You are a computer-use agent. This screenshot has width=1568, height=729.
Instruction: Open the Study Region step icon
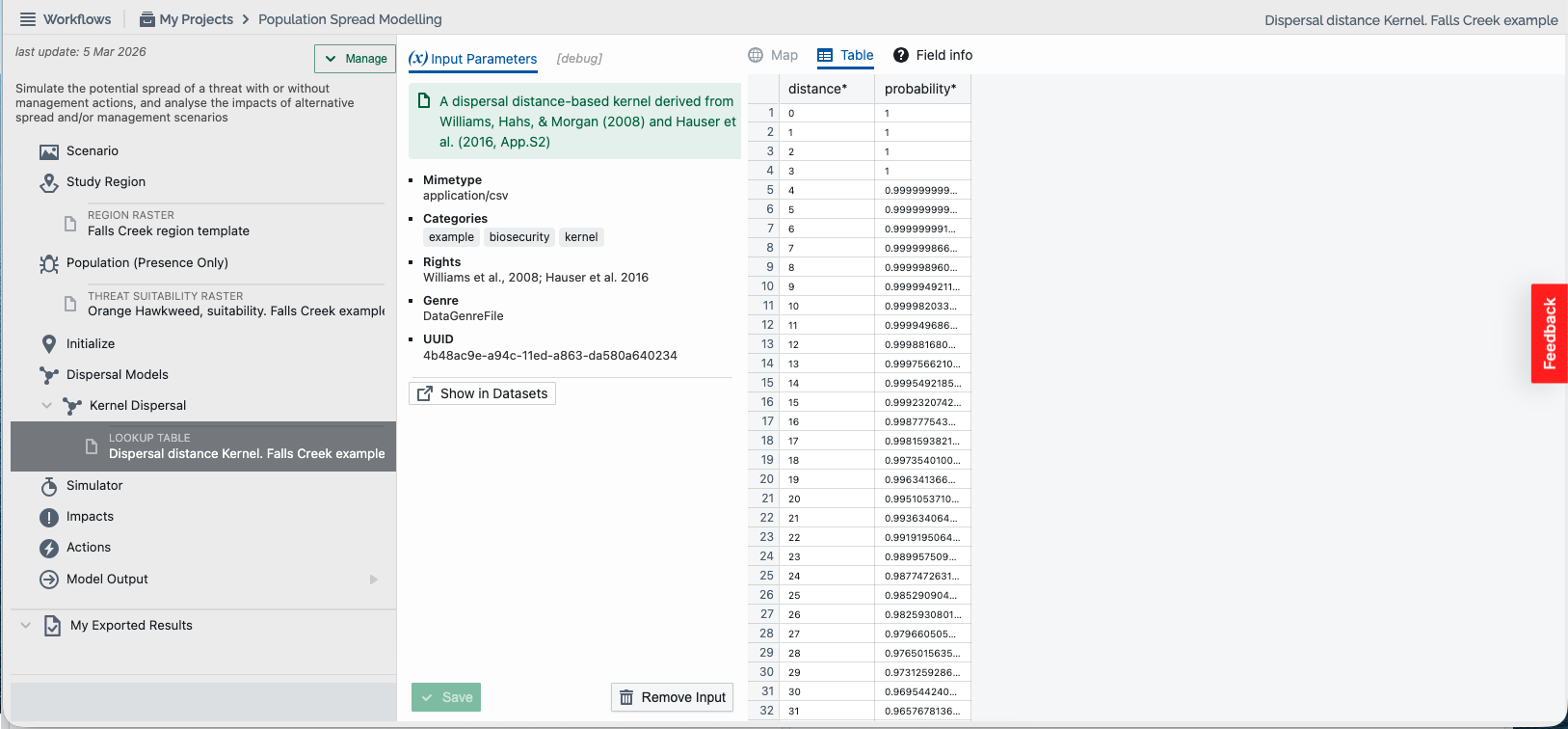click(x=49, y=182)
